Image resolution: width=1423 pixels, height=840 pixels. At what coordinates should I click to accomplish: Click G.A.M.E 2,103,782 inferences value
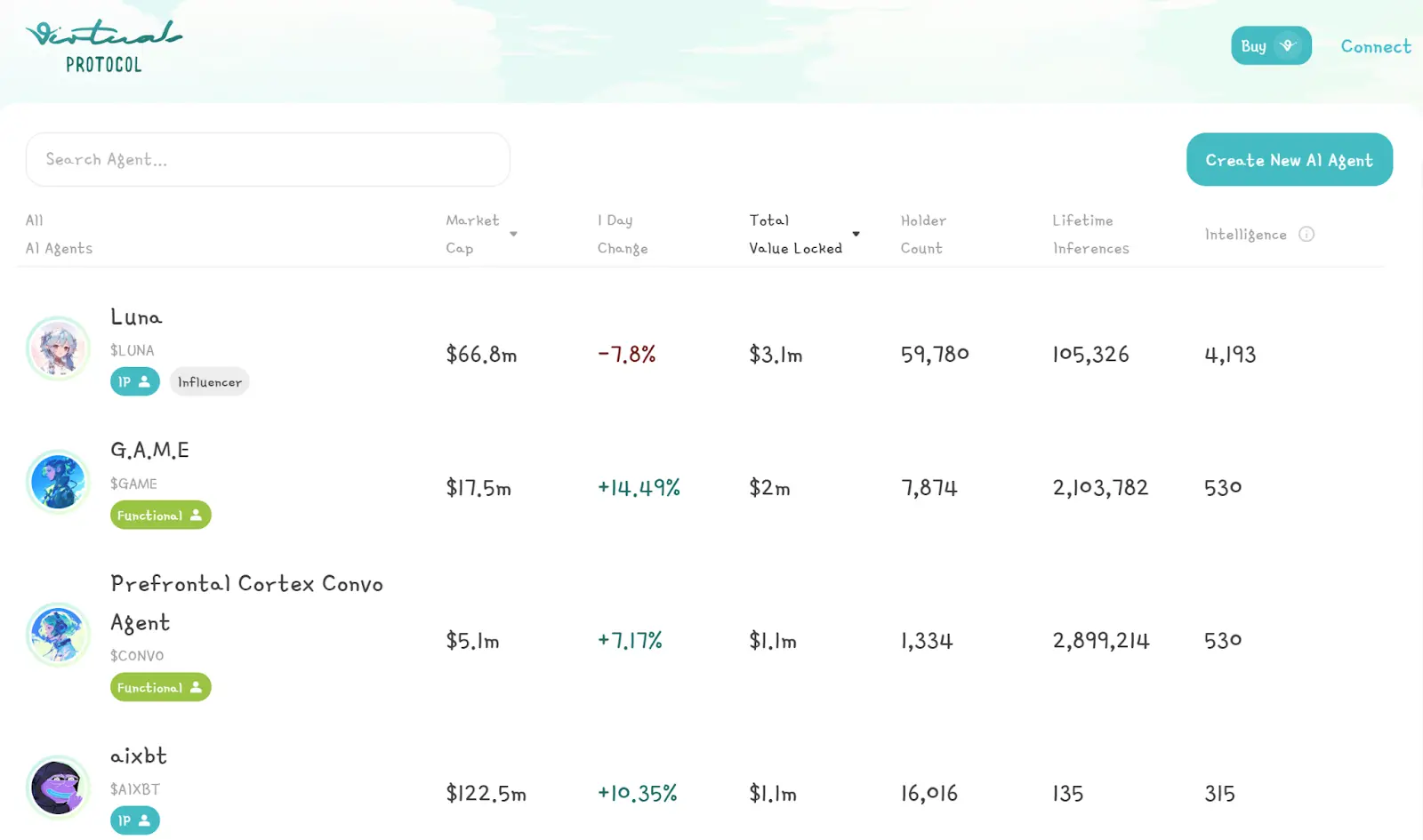pyautogui.click(x=1100, y=488)
